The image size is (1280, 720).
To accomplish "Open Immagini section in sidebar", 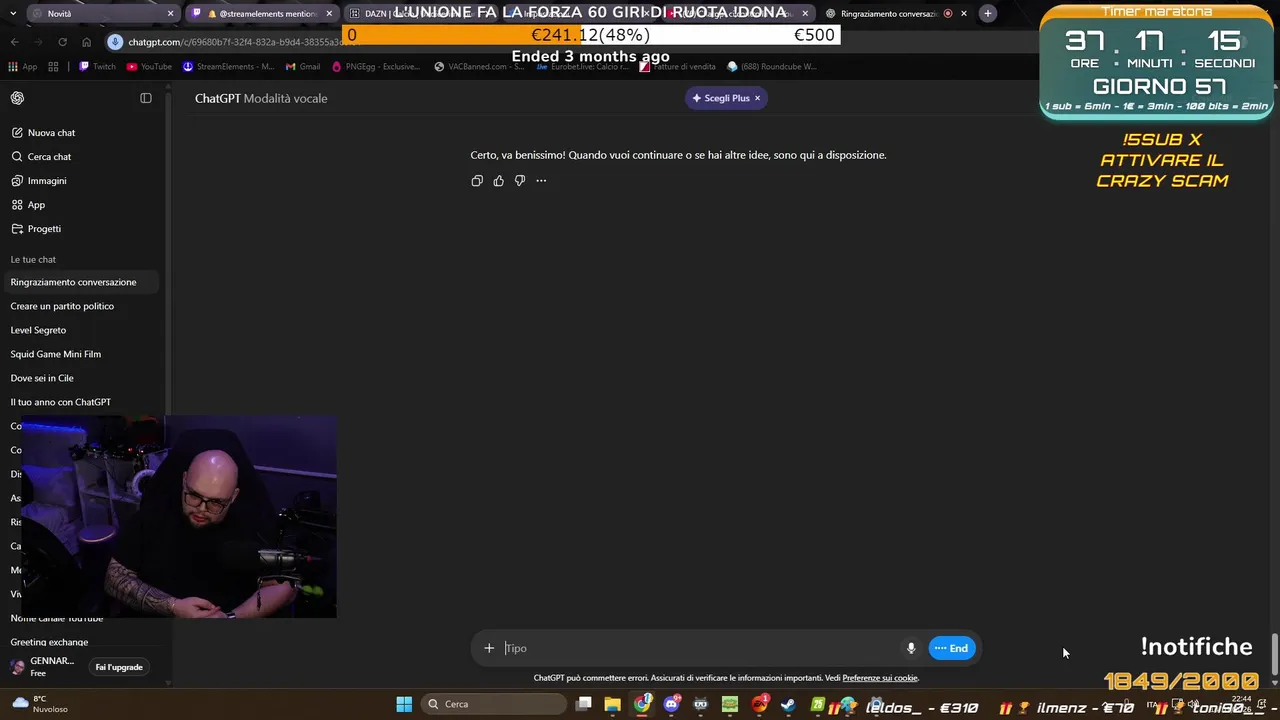I will (82, 181).
